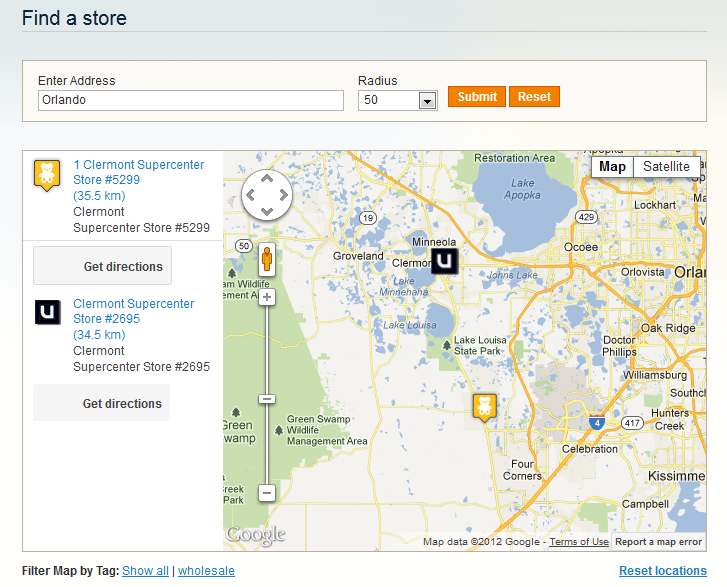Get directions to Clermont Supercenter Store #2695
727x587 pixels.
click(x=102, y=403)
